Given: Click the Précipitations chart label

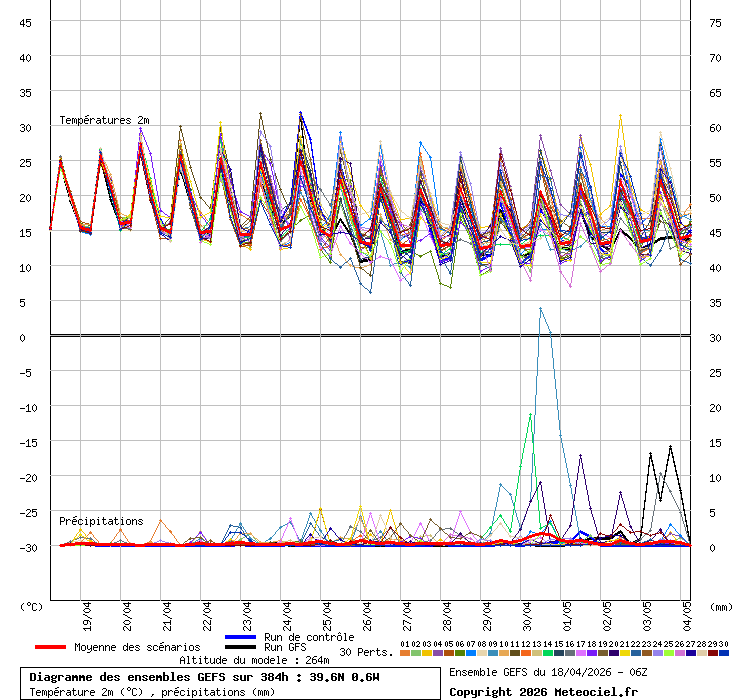Looking at the screenshot, I should click(x=100, y=521).
